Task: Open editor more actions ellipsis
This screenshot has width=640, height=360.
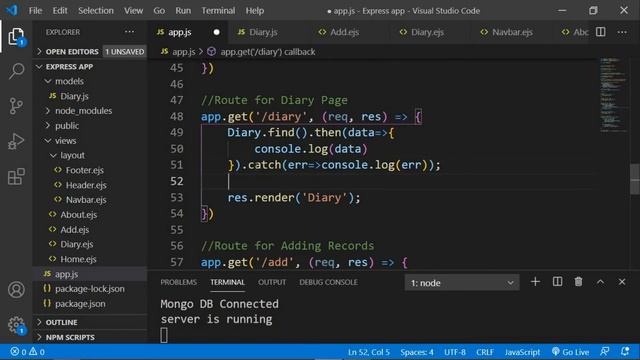Action: (622, 32)
